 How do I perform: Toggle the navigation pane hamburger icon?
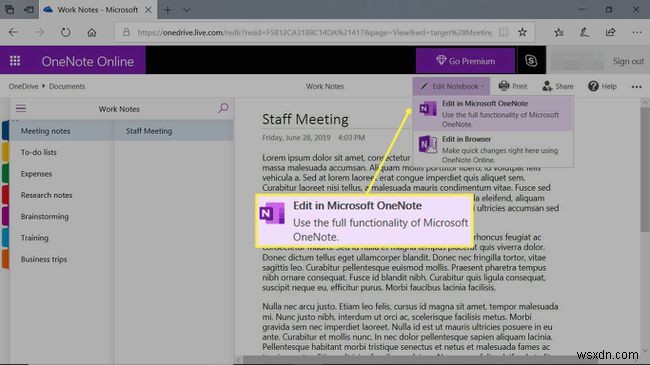point(21,109)
